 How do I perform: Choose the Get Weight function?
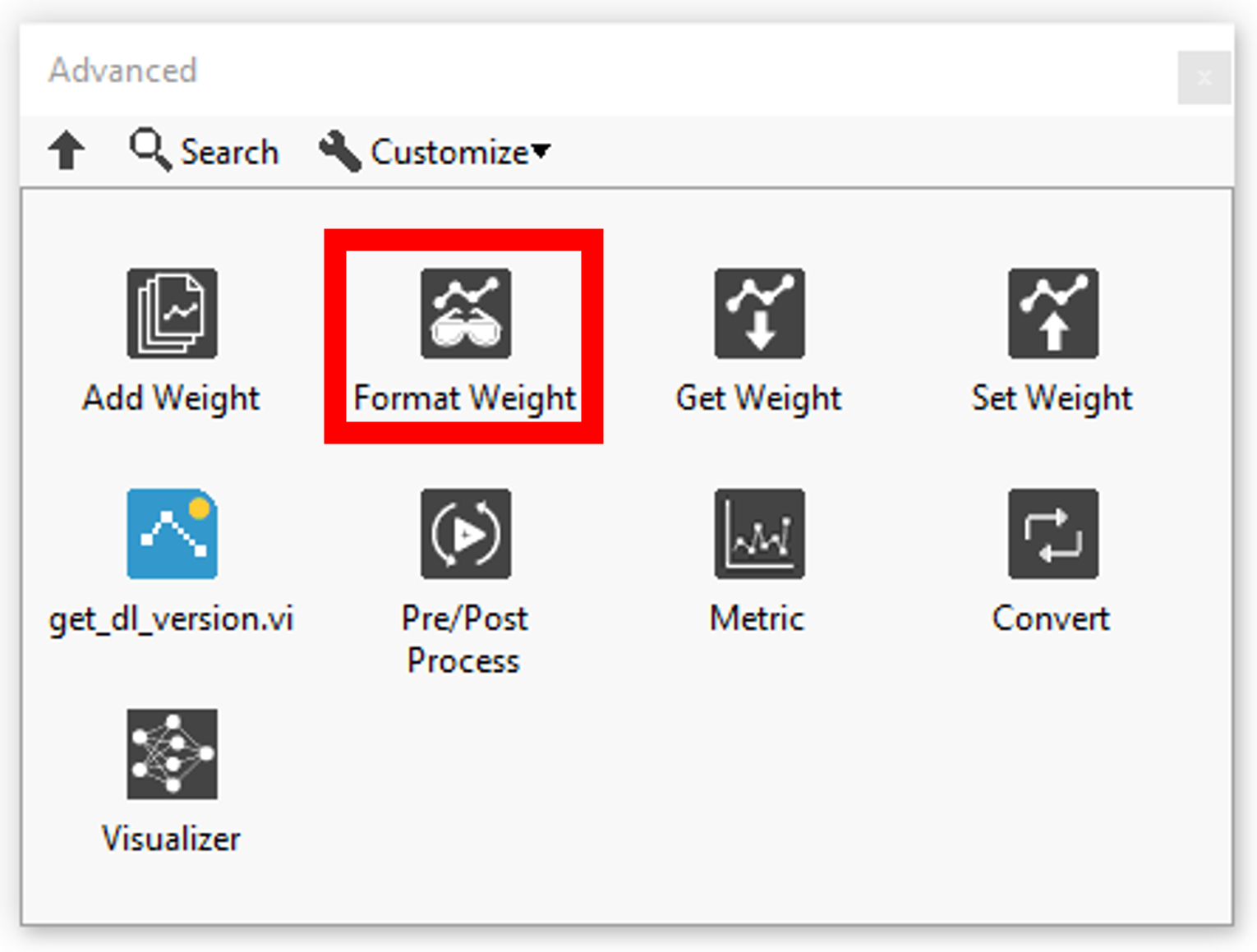tap(759, 313)
